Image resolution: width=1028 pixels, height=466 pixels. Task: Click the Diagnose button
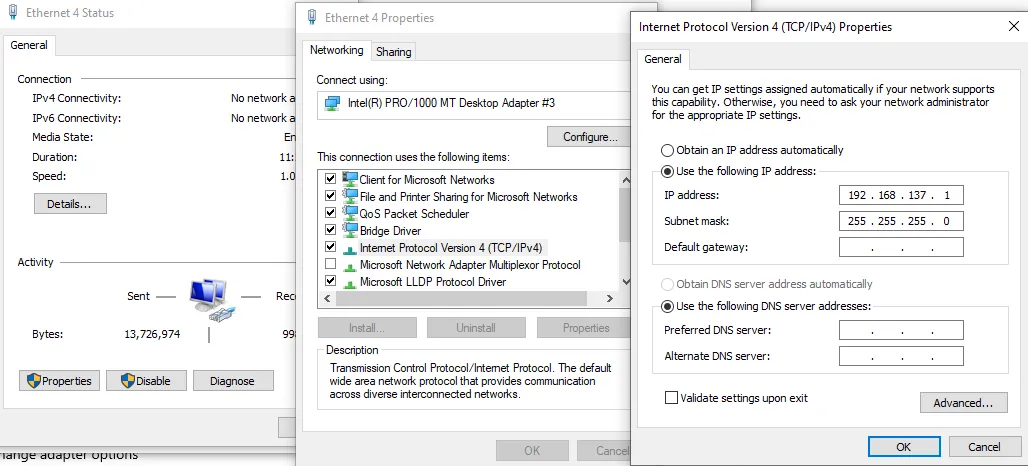point(232,381)
